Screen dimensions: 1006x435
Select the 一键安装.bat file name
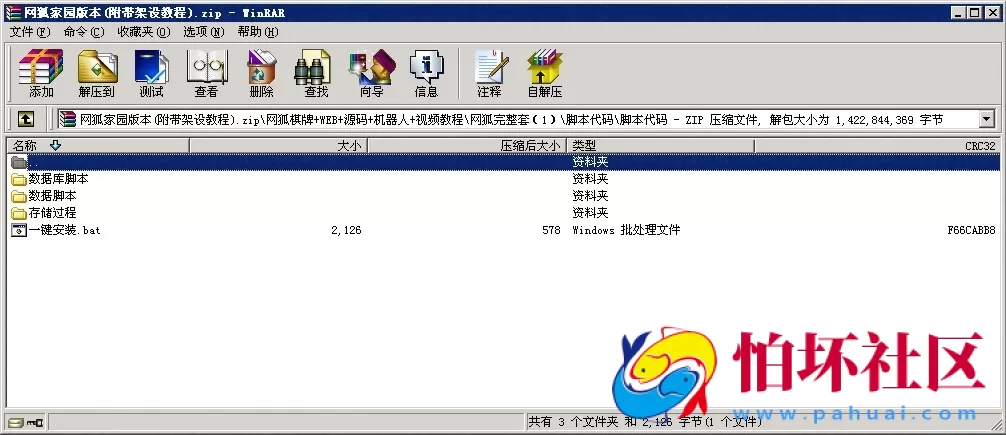pyautogui.click(x=64, y=230)
